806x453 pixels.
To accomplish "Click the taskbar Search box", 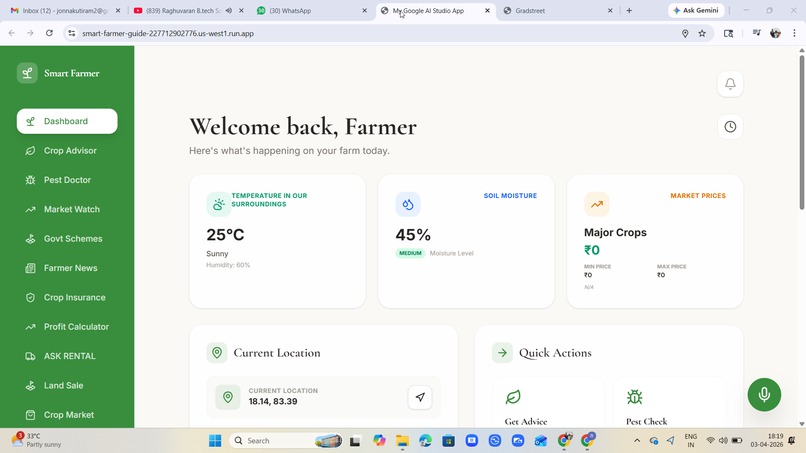I will pyautogui.click(x=286, y=441).
